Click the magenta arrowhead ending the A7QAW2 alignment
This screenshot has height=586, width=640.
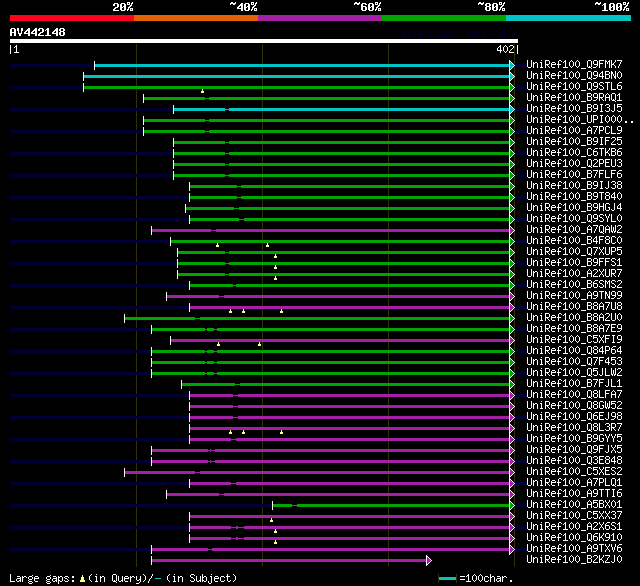[x=512, y=230]
